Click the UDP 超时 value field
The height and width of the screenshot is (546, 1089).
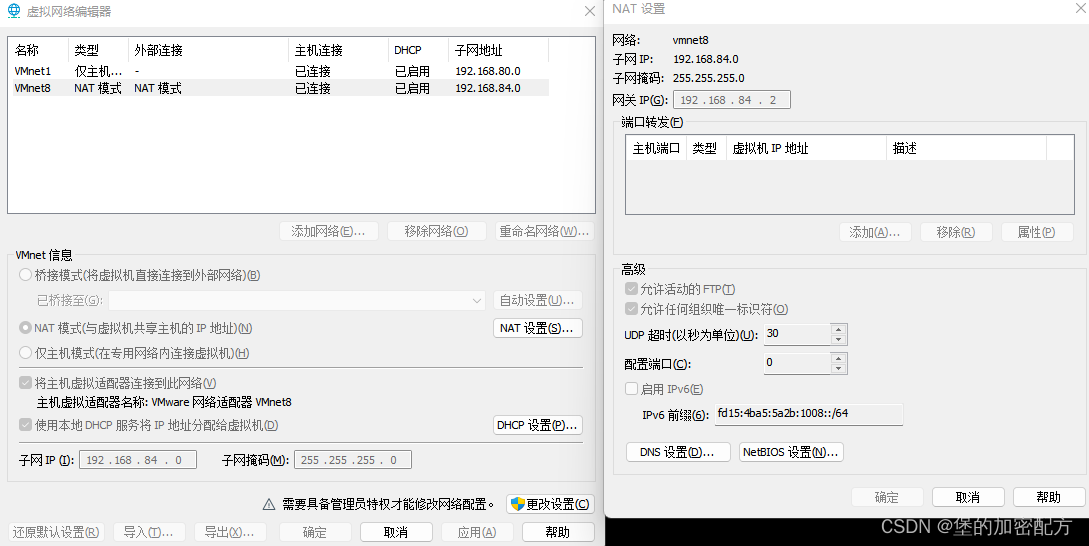click(797, 334)
